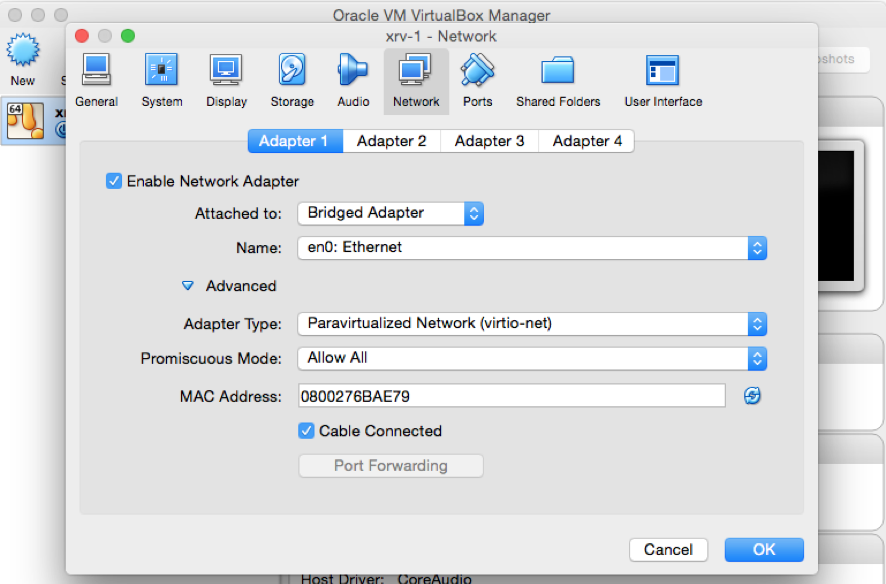Click the Adapter Type label
This screenshot has width=886, height=584.
tap(232, 324)
